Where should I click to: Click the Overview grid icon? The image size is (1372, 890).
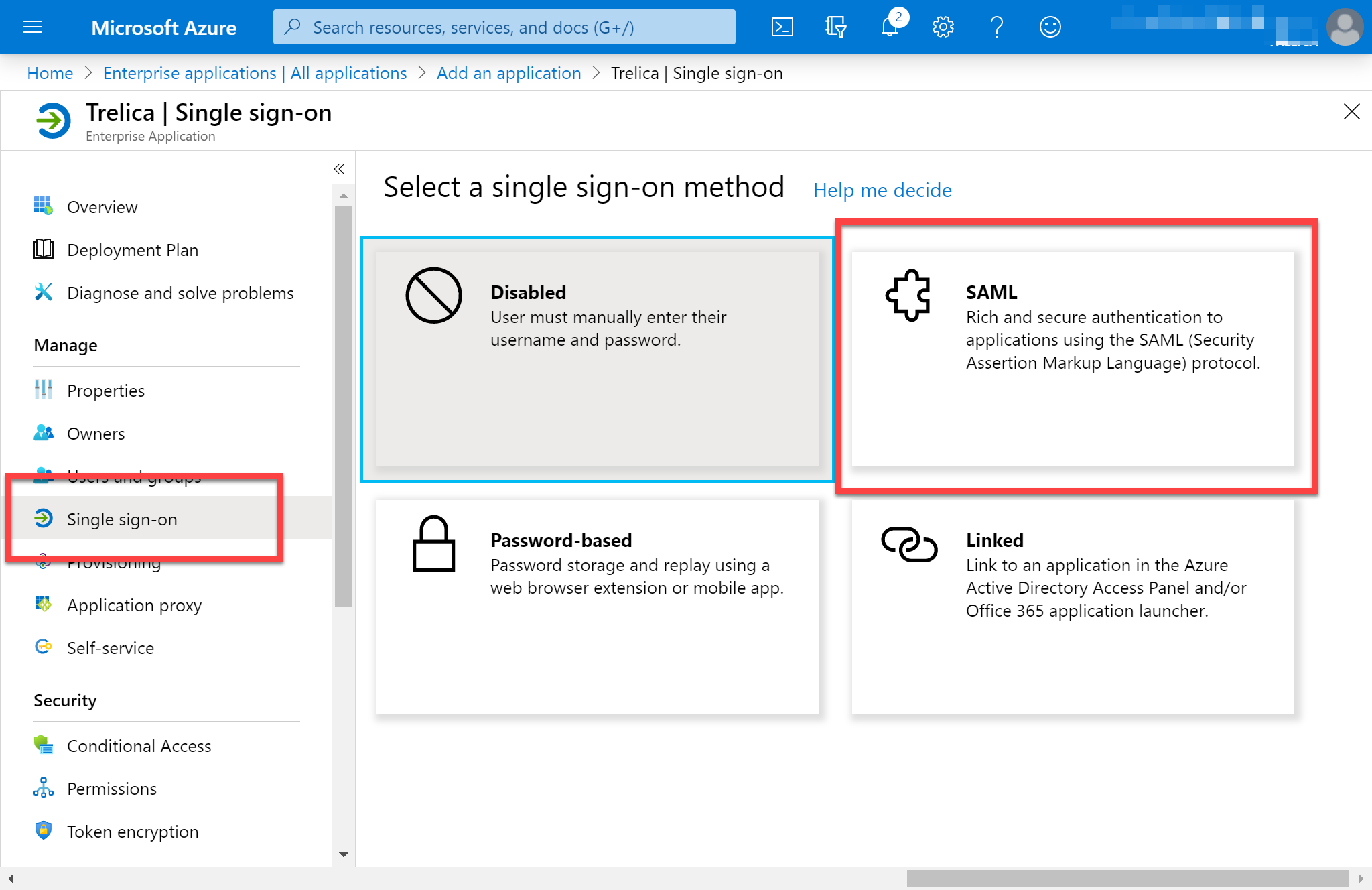(x=44, y=206)
